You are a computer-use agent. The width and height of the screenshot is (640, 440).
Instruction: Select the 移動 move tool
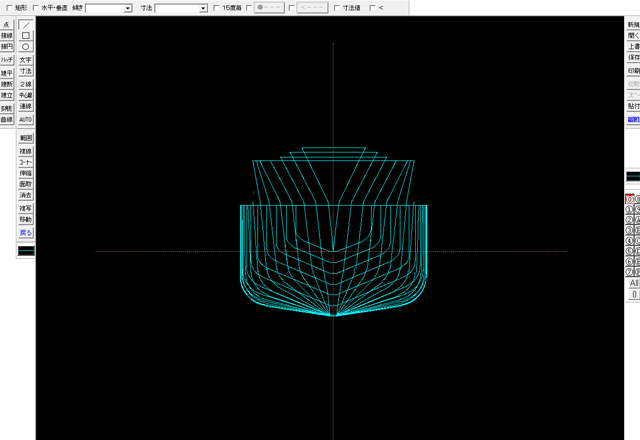pos(26,219)
